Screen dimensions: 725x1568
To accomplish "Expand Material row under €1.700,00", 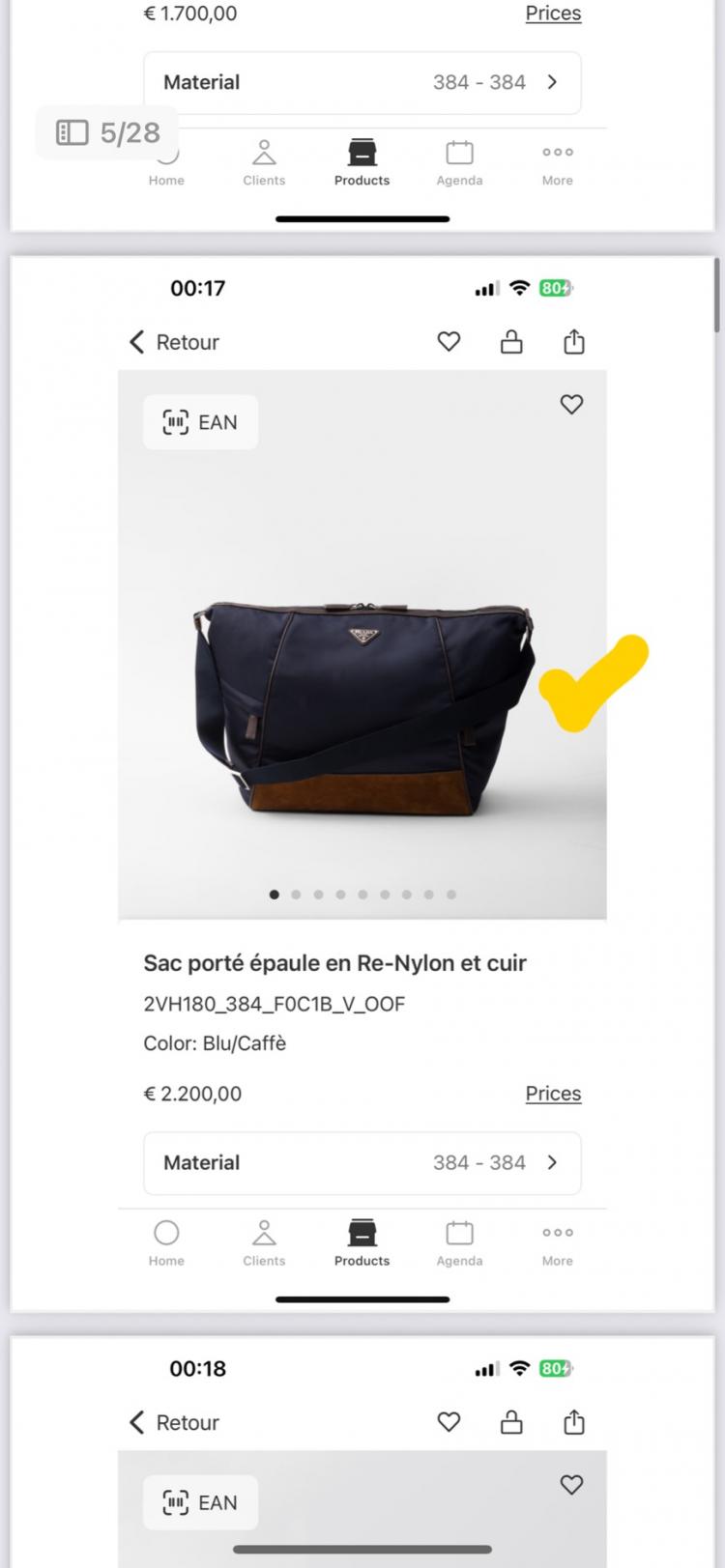I will point(362,83).
